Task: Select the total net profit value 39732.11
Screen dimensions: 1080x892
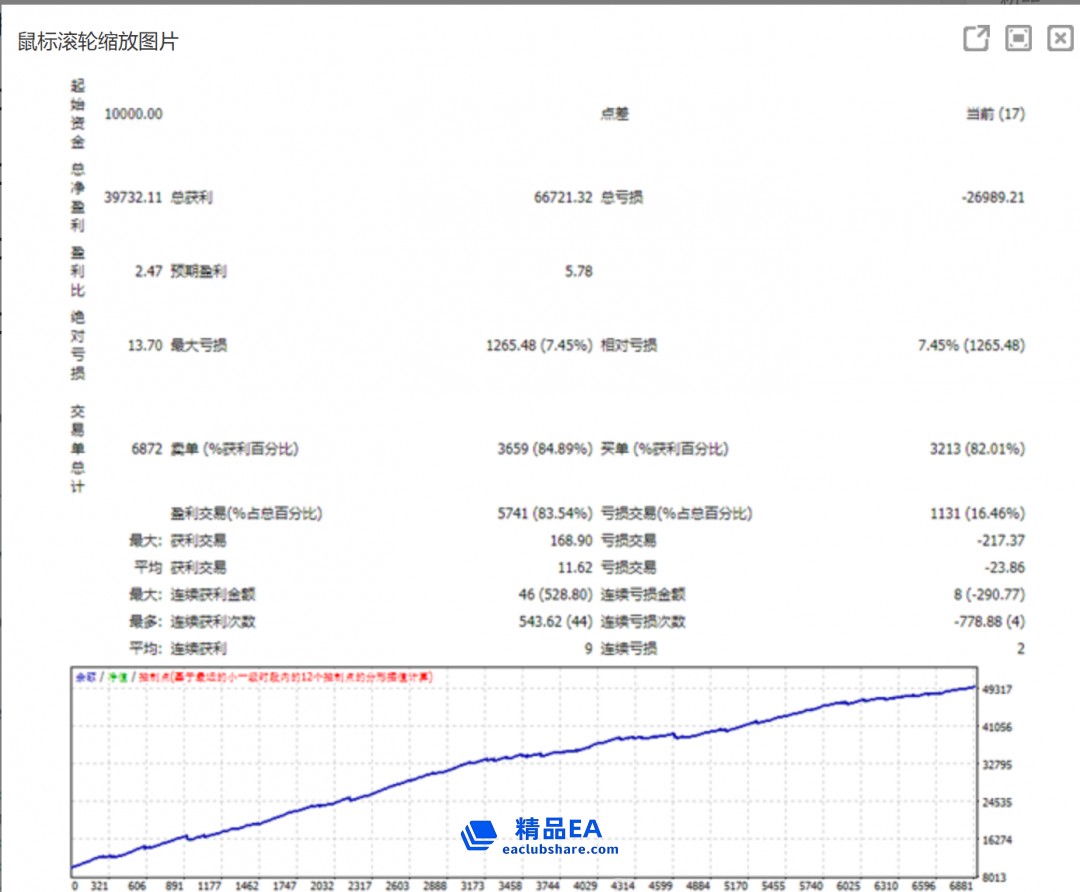Action: coord(133,198)
